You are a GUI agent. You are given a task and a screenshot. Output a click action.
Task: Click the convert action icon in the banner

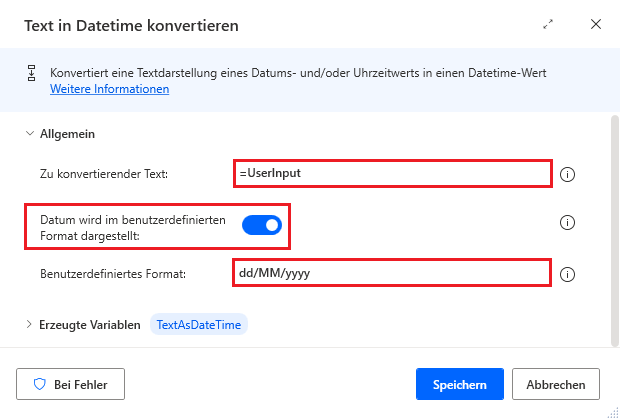[32, 73]
